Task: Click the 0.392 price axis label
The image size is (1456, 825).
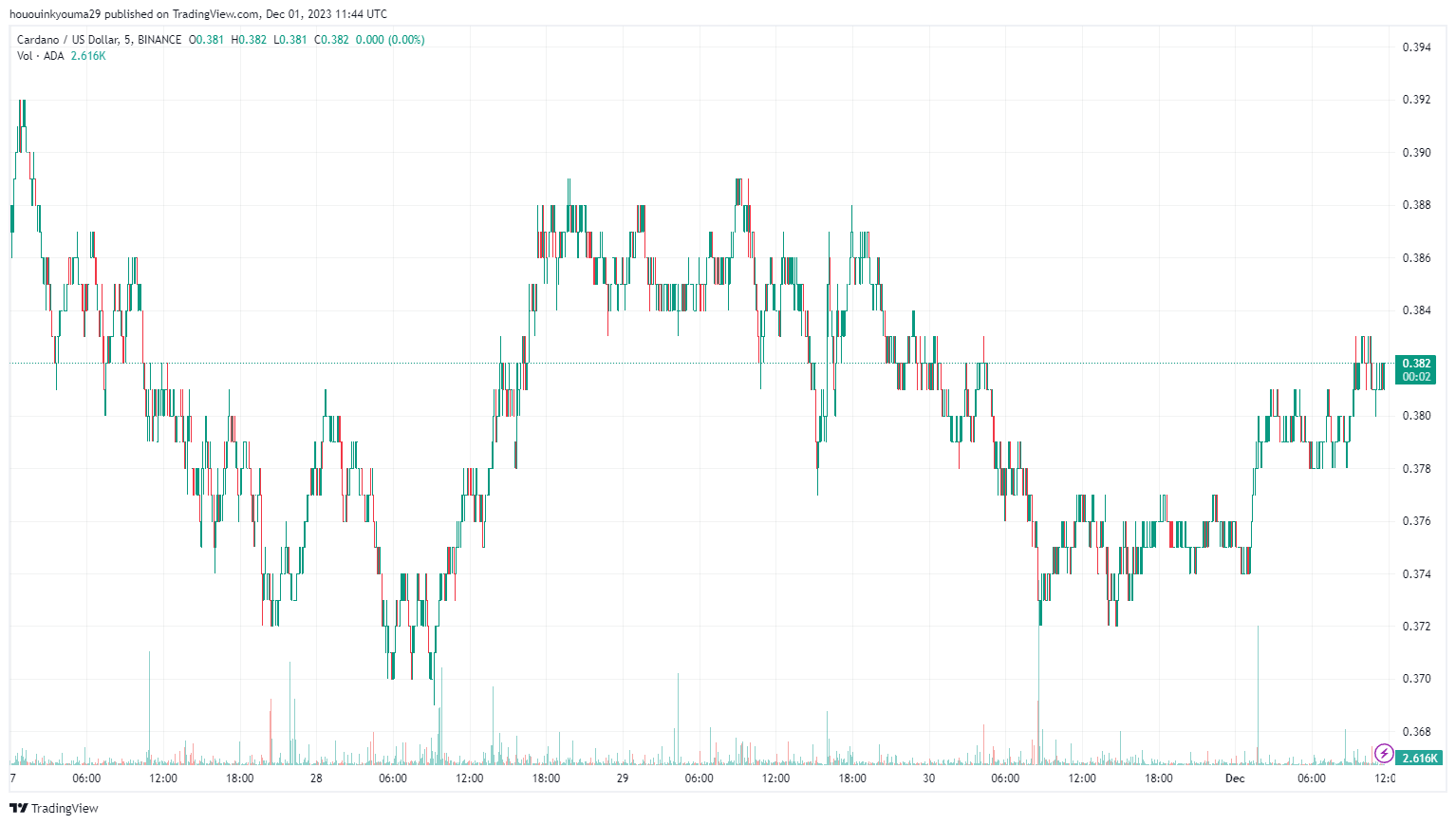Action: pos(1416,100)
